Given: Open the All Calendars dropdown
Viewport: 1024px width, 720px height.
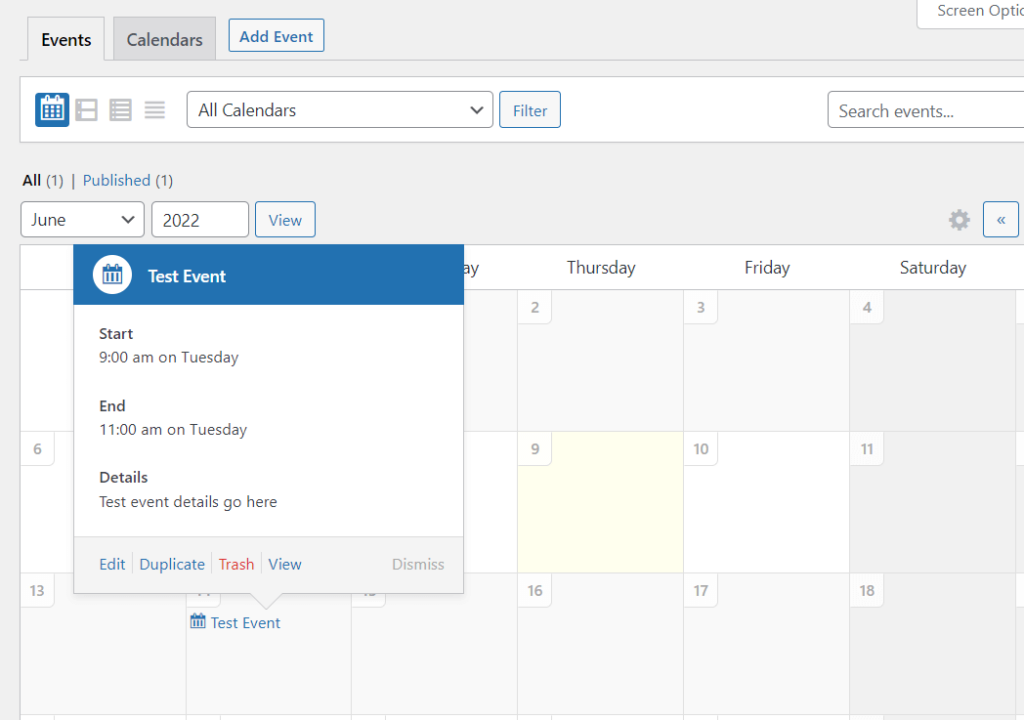Looking at the screenshot, I should point(340,110).
